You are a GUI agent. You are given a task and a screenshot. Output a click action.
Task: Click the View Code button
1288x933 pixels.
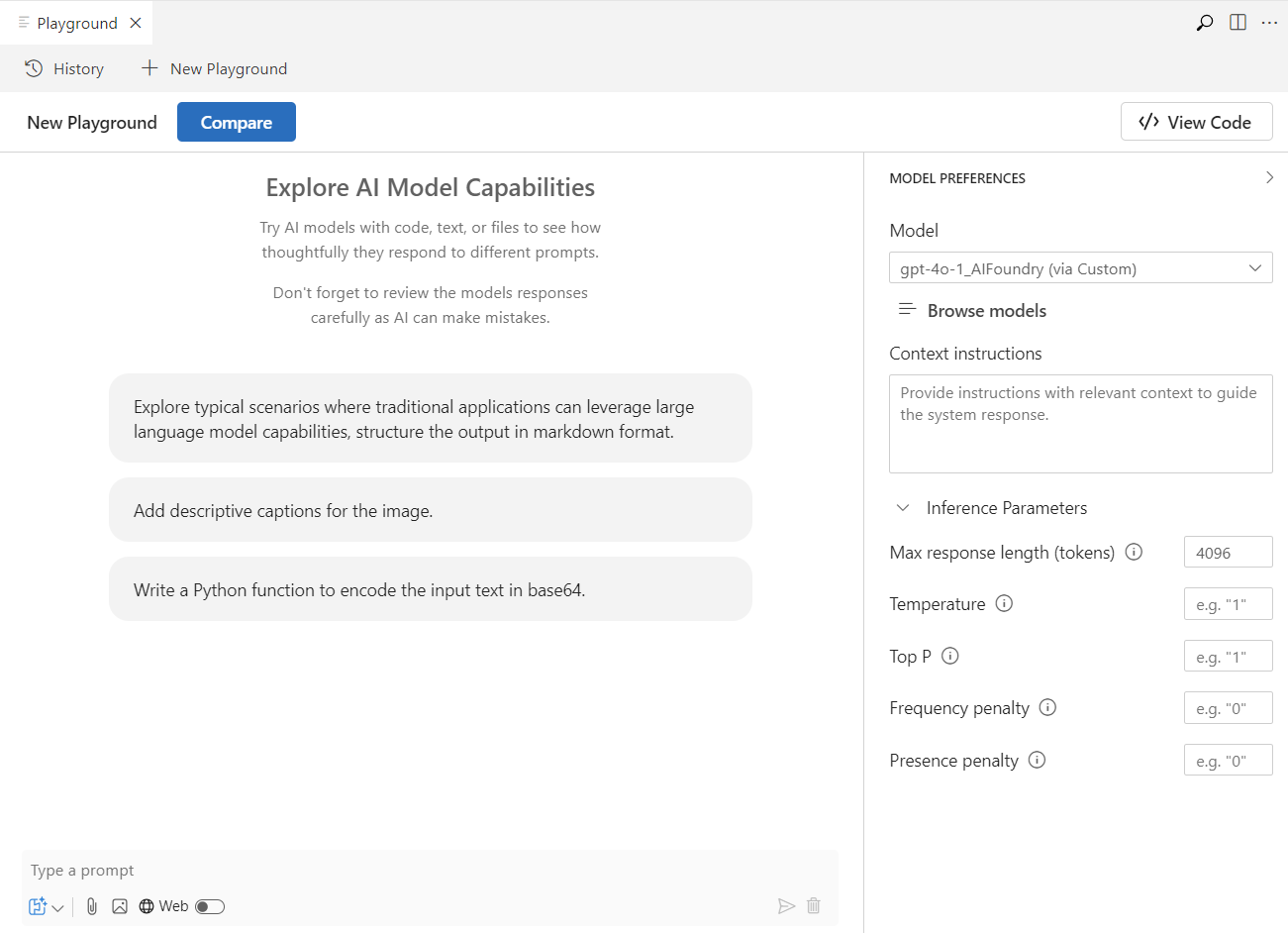point(1196,122)
